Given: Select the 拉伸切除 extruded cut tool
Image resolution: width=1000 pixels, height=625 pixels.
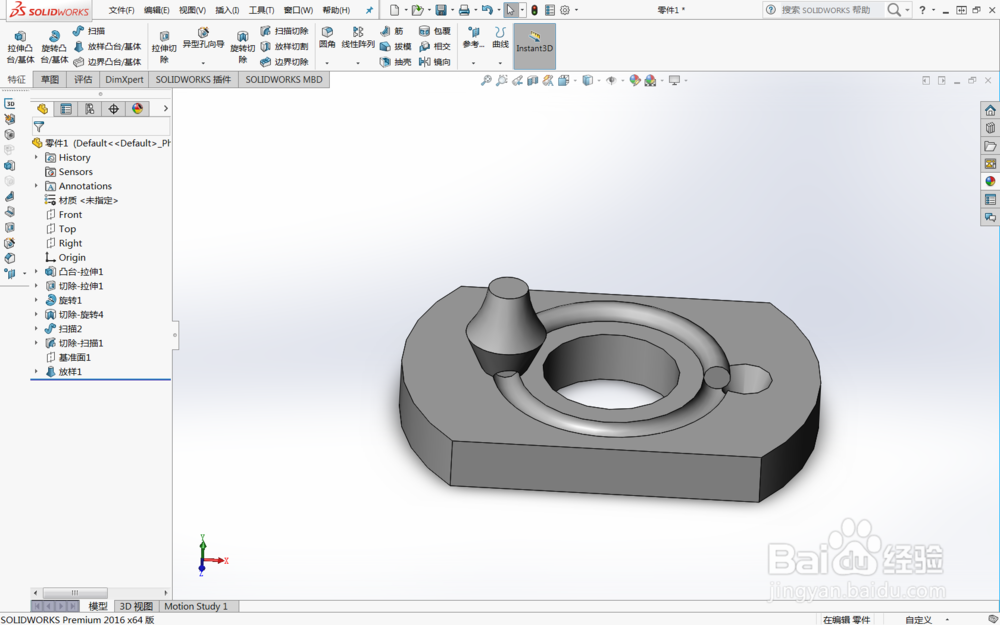Looking at the screenshot, I should pyautogui.click(x=164, y=47).
